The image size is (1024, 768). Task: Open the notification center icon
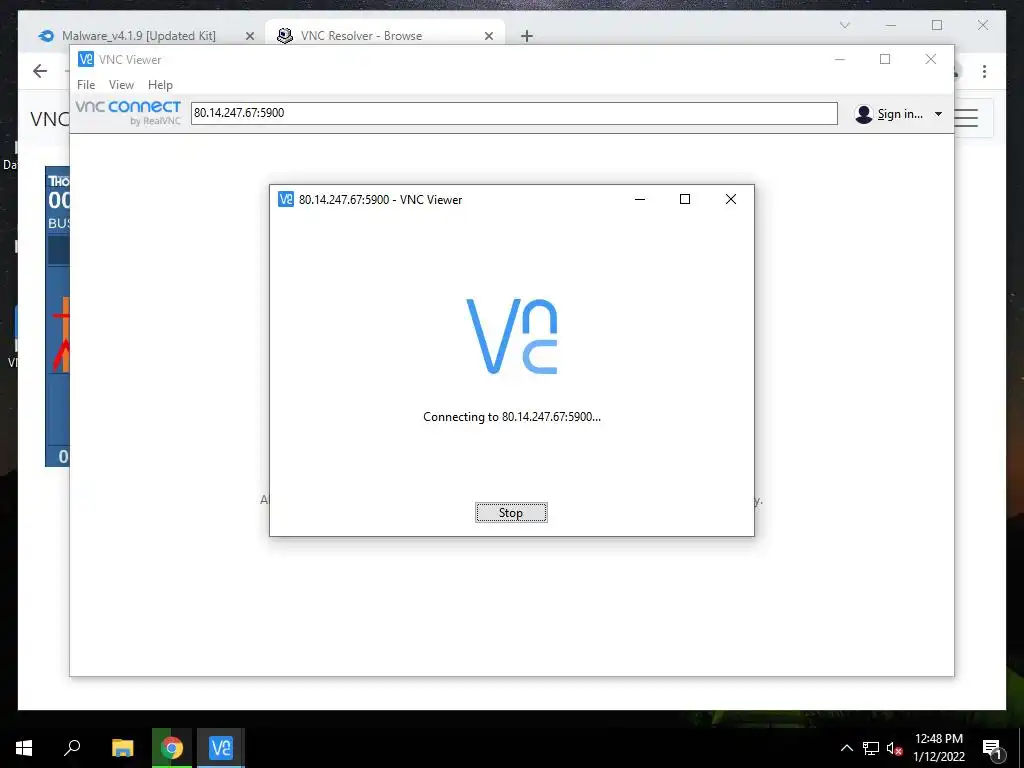[992, 749]
